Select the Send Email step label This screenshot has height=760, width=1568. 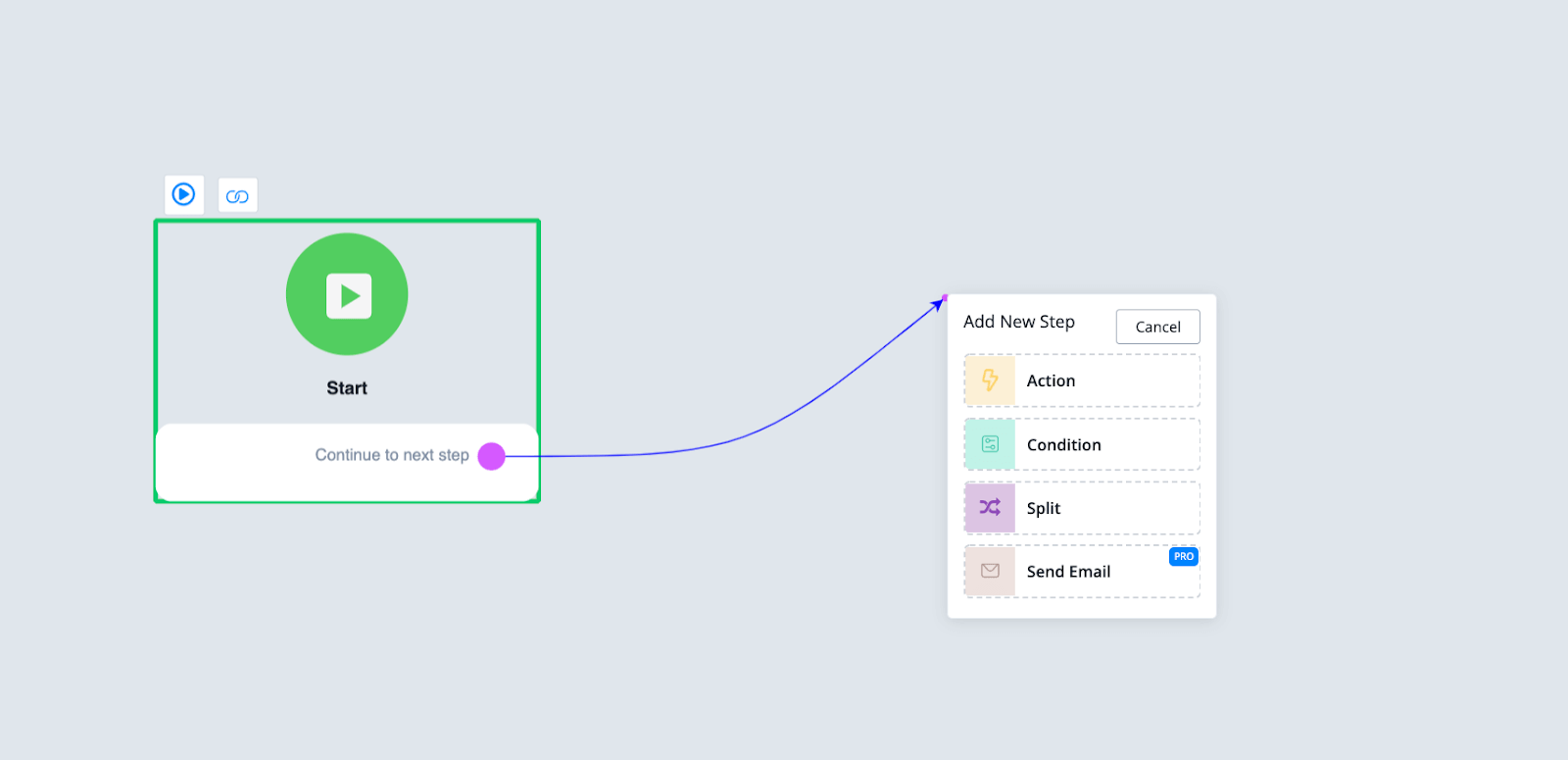(1068, 572)
